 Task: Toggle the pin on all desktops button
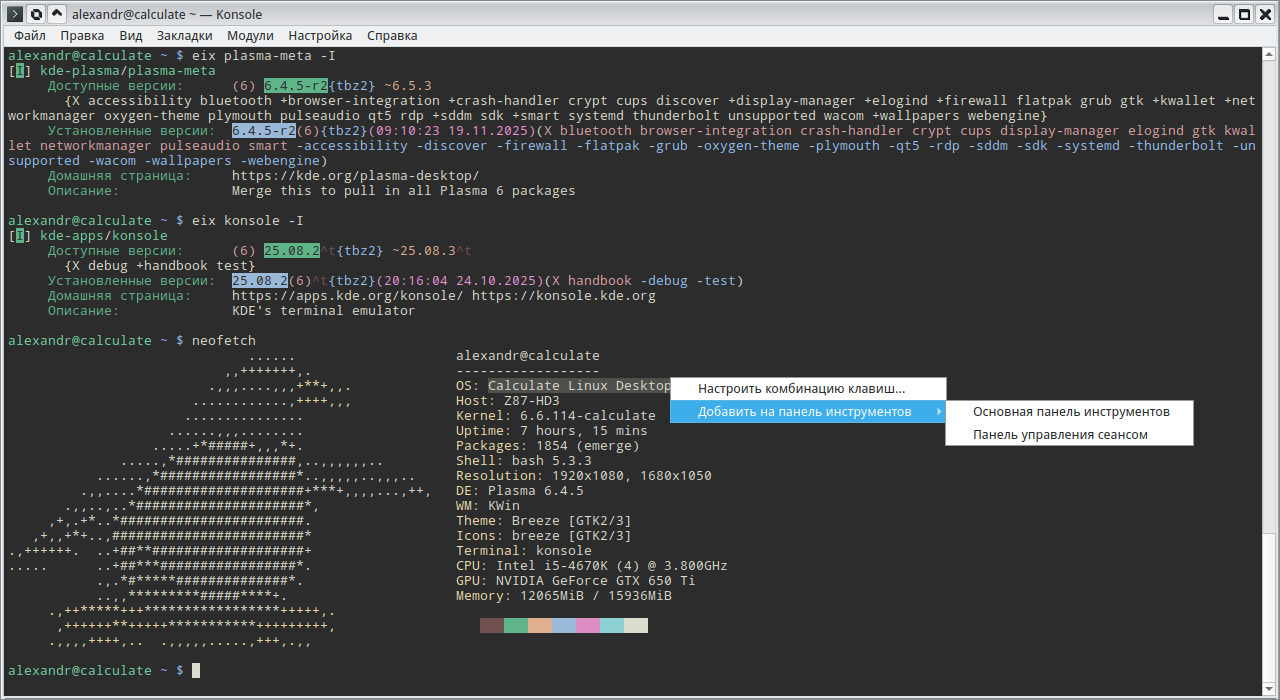click(x=36, y=14)
